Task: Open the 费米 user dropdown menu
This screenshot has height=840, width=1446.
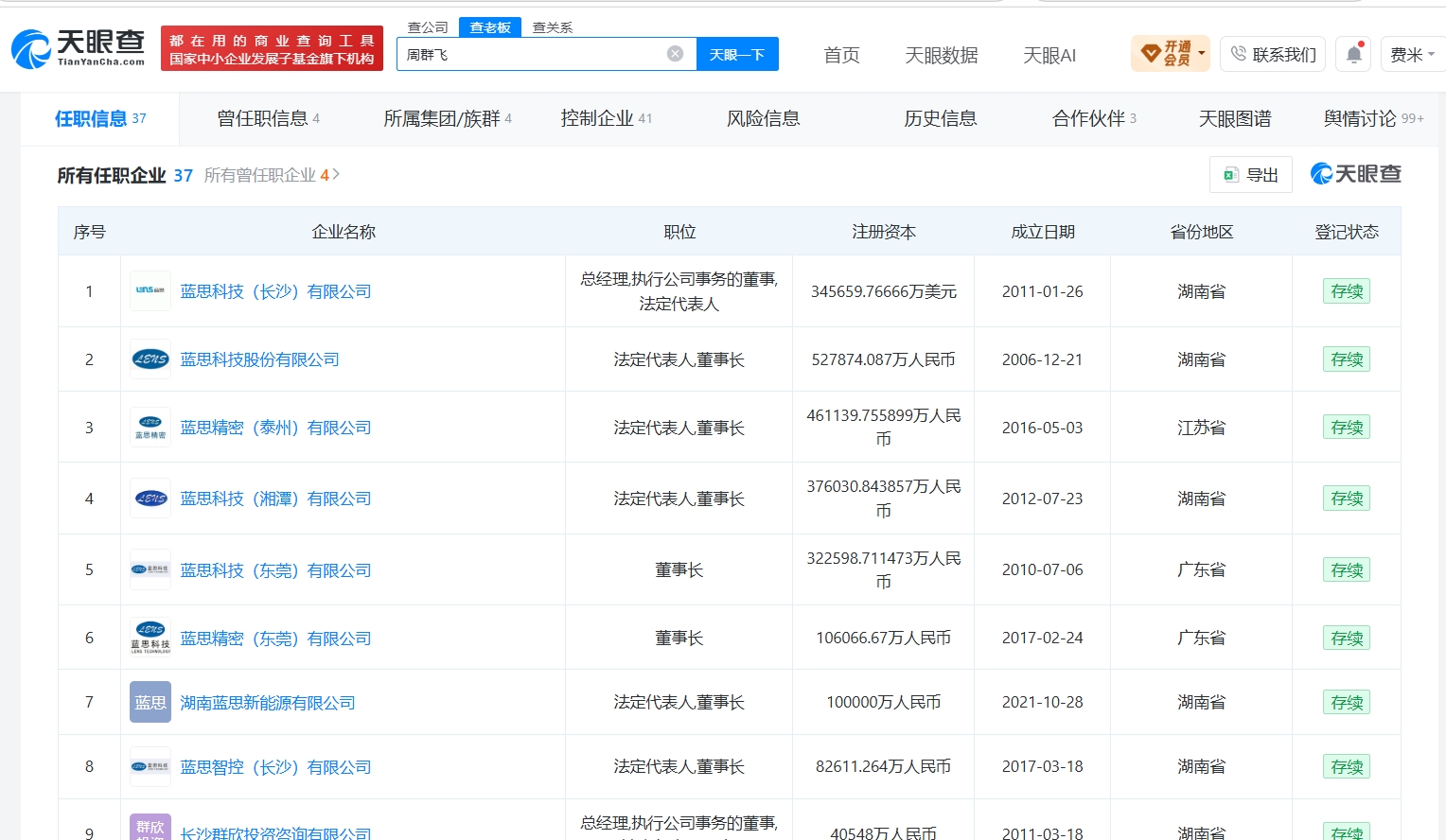Action: click(1412, 54)
